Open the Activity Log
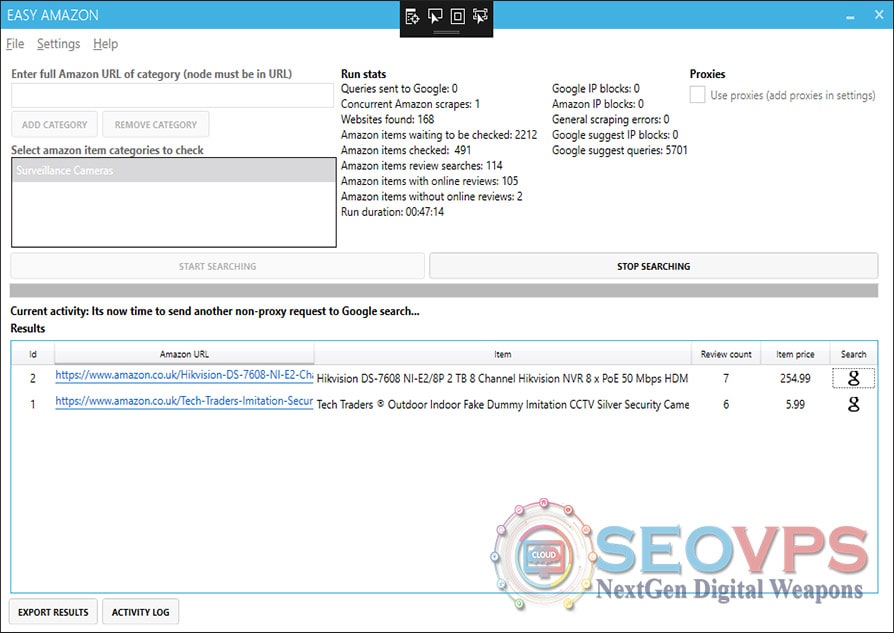The height and width of the screenshot is (633, 894). click(140, 612)
